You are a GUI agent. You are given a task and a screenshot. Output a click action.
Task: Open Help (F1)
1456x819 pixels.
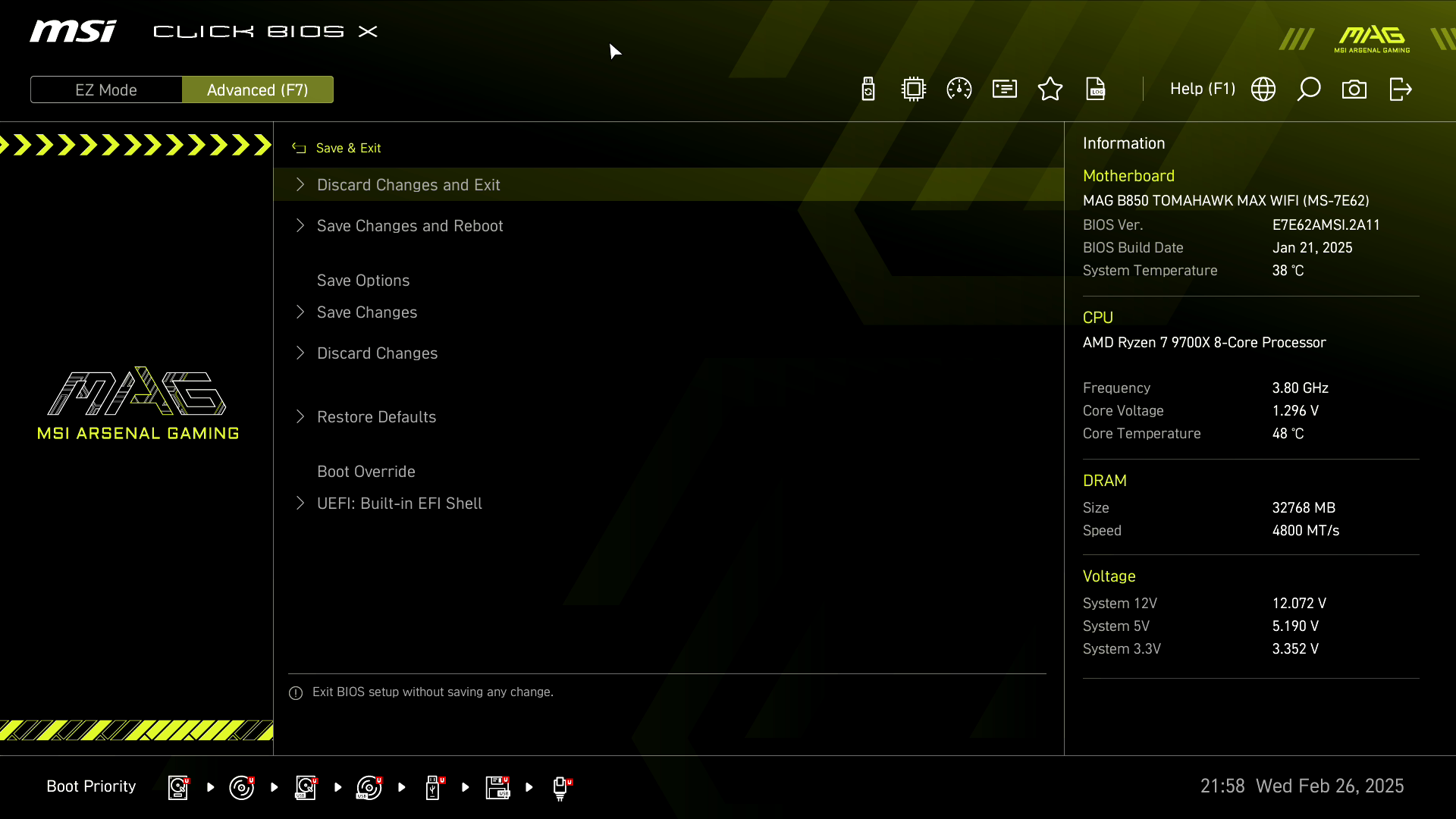click(x=1202, y=89)
